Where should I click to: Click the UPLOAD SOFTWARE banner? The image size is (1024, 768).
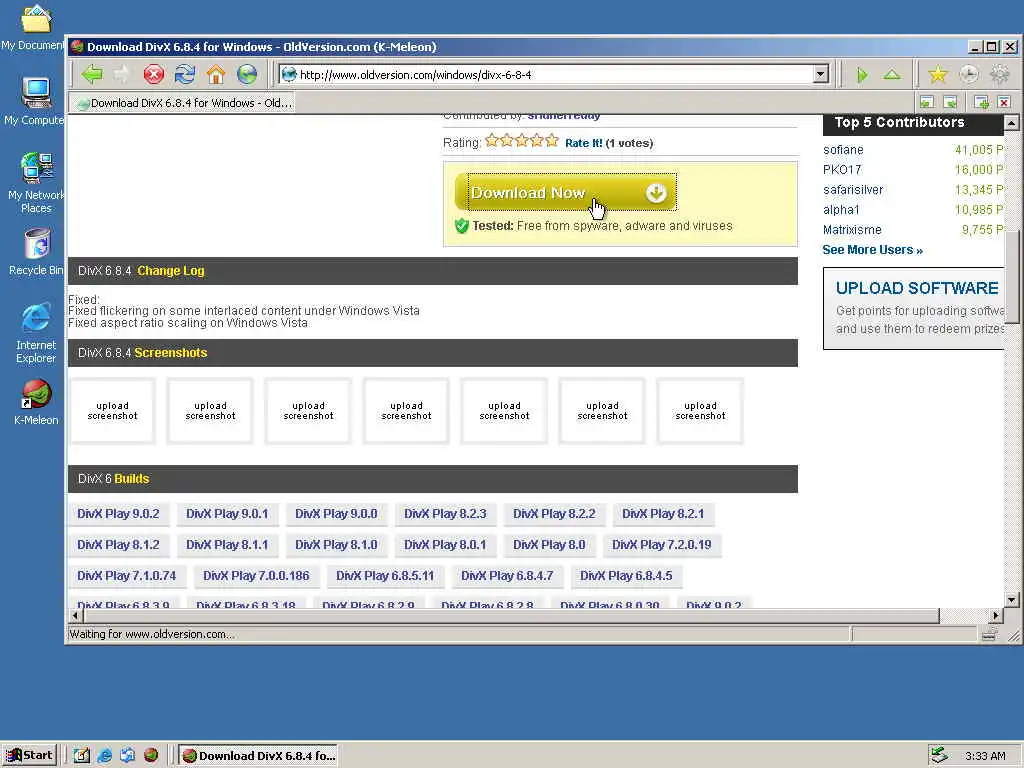point(914,308)
